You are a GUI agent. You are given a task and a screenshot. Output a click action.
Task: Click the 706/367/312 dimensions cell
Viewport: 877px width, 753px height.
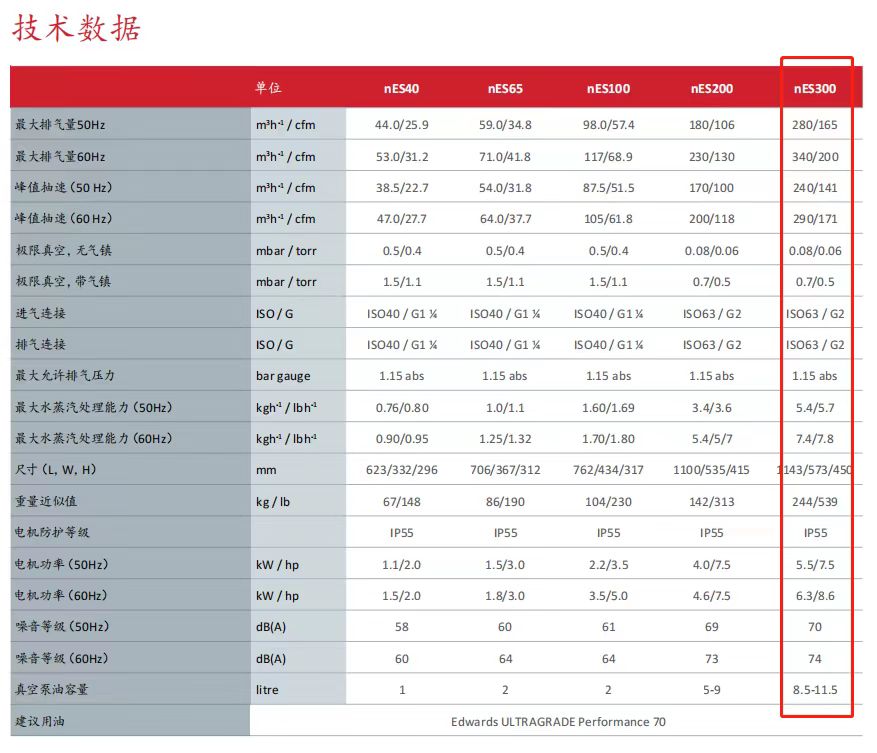coord(505,470)
